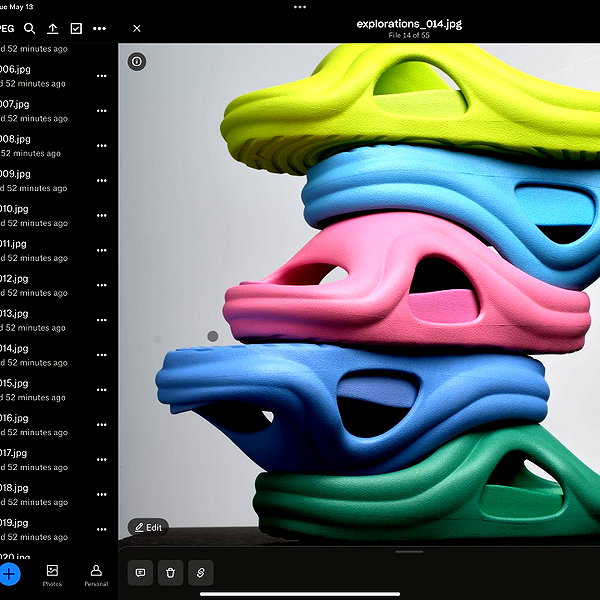
Task: Tap the blue plus create button
Action: [9, 574]
